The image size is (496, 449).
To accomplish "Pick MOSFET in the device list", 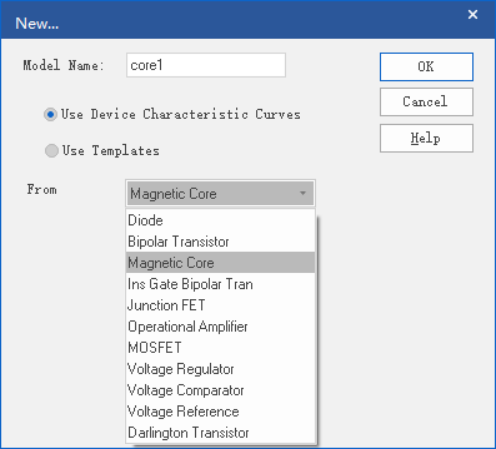I will [x=220, y=348].
